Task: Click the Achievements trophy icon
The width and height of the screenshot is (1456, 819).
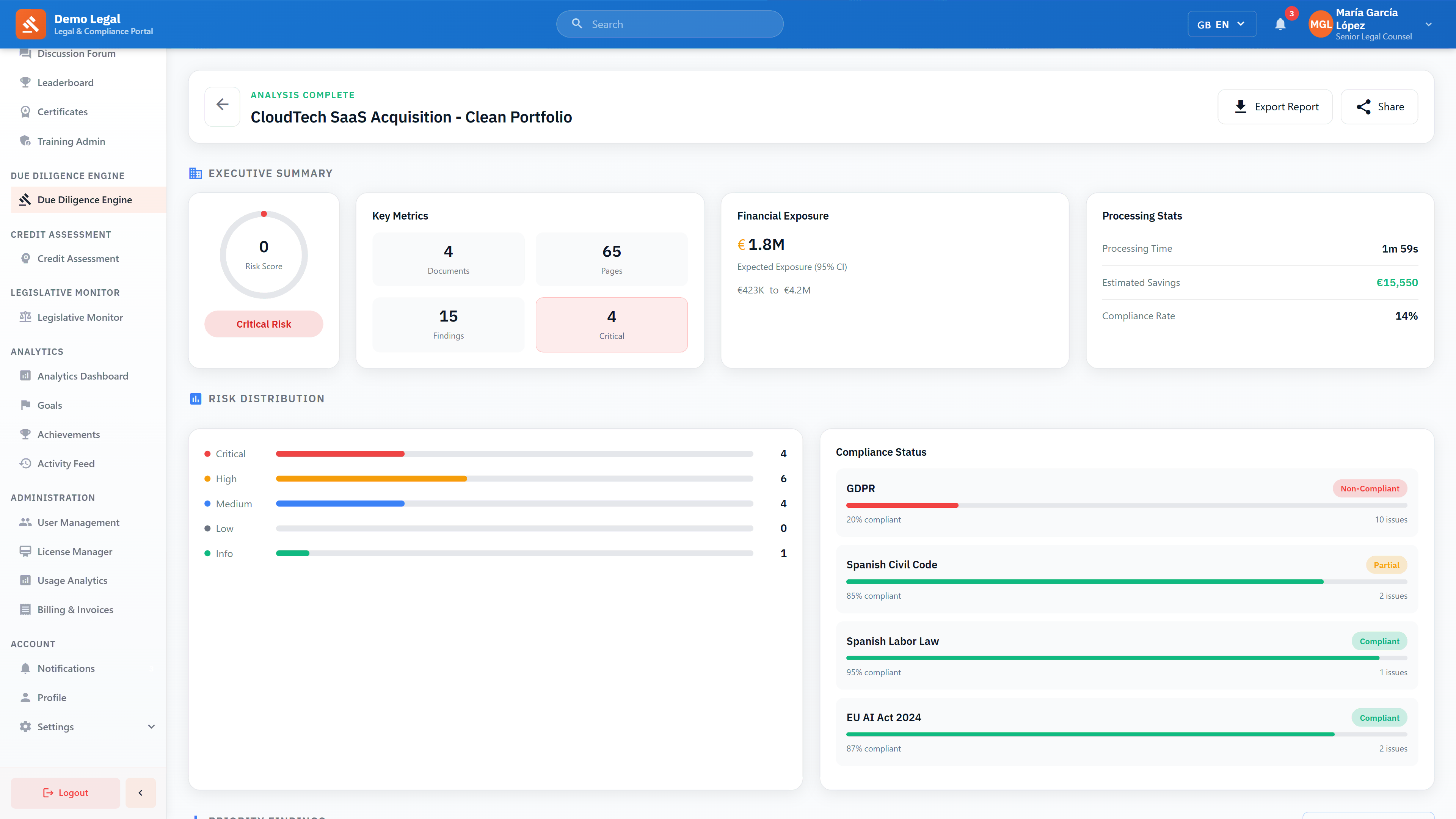Action: point(25,434)
